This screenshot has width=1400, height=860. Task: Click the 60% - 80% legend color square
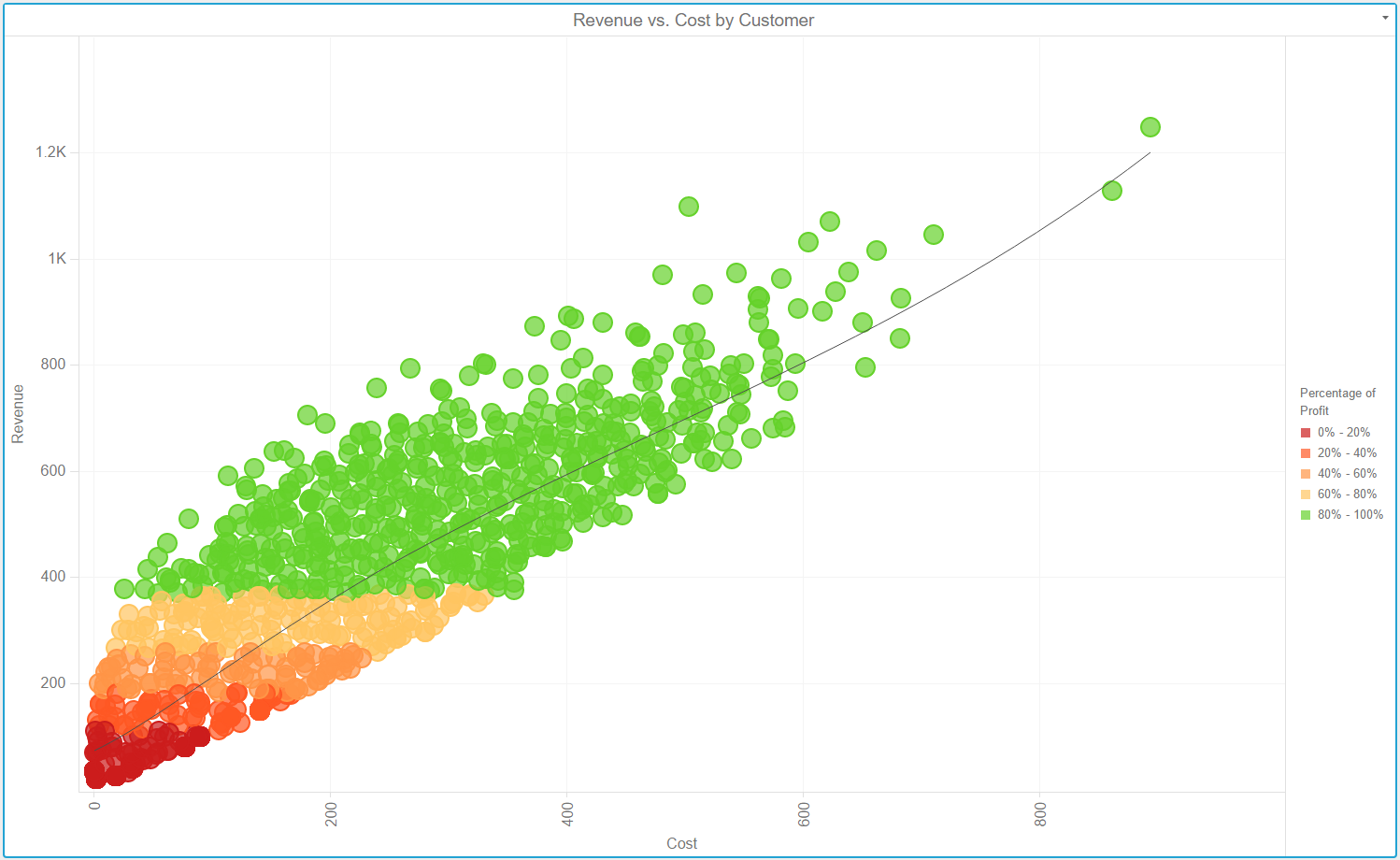[x=1306, y=494]
